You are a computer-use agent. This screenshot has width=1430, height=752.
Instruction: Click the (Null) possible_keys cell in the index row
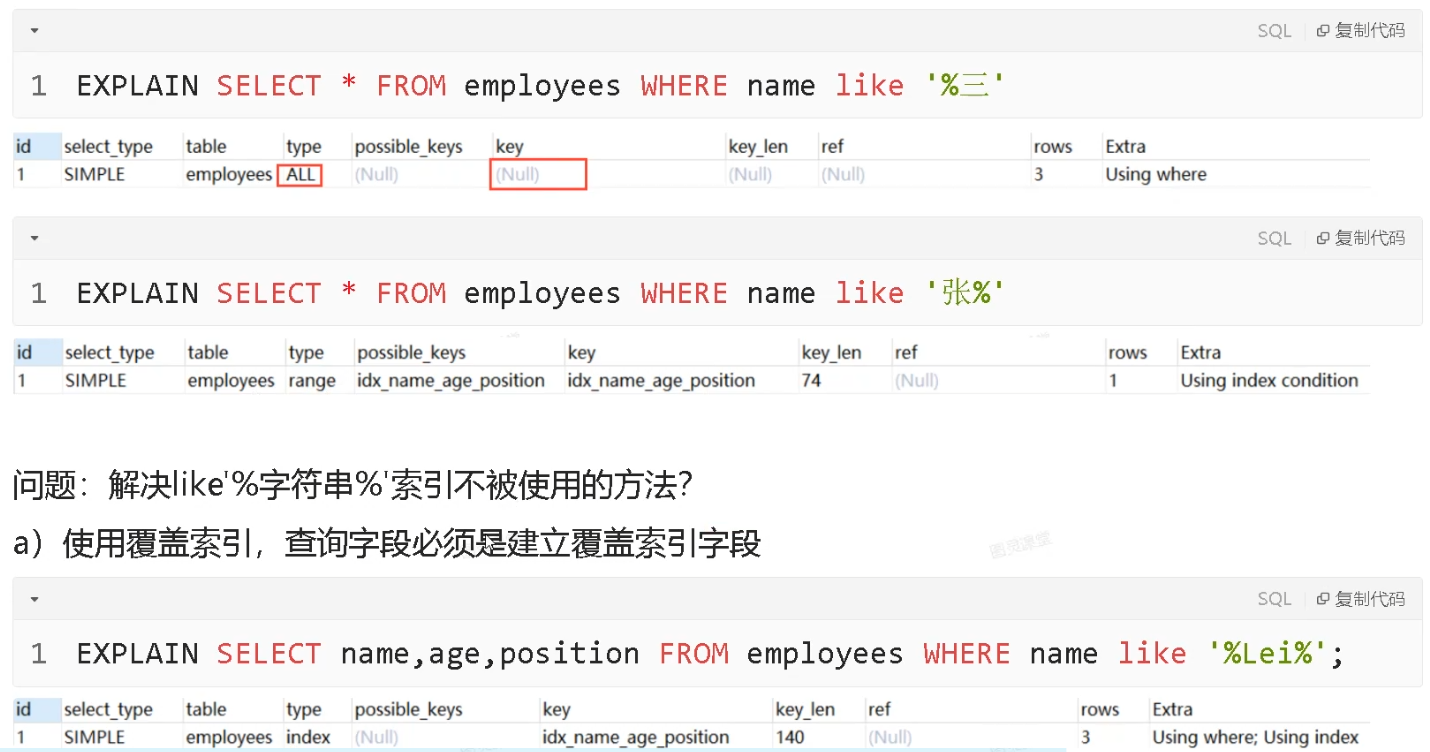tap(376, 737)
